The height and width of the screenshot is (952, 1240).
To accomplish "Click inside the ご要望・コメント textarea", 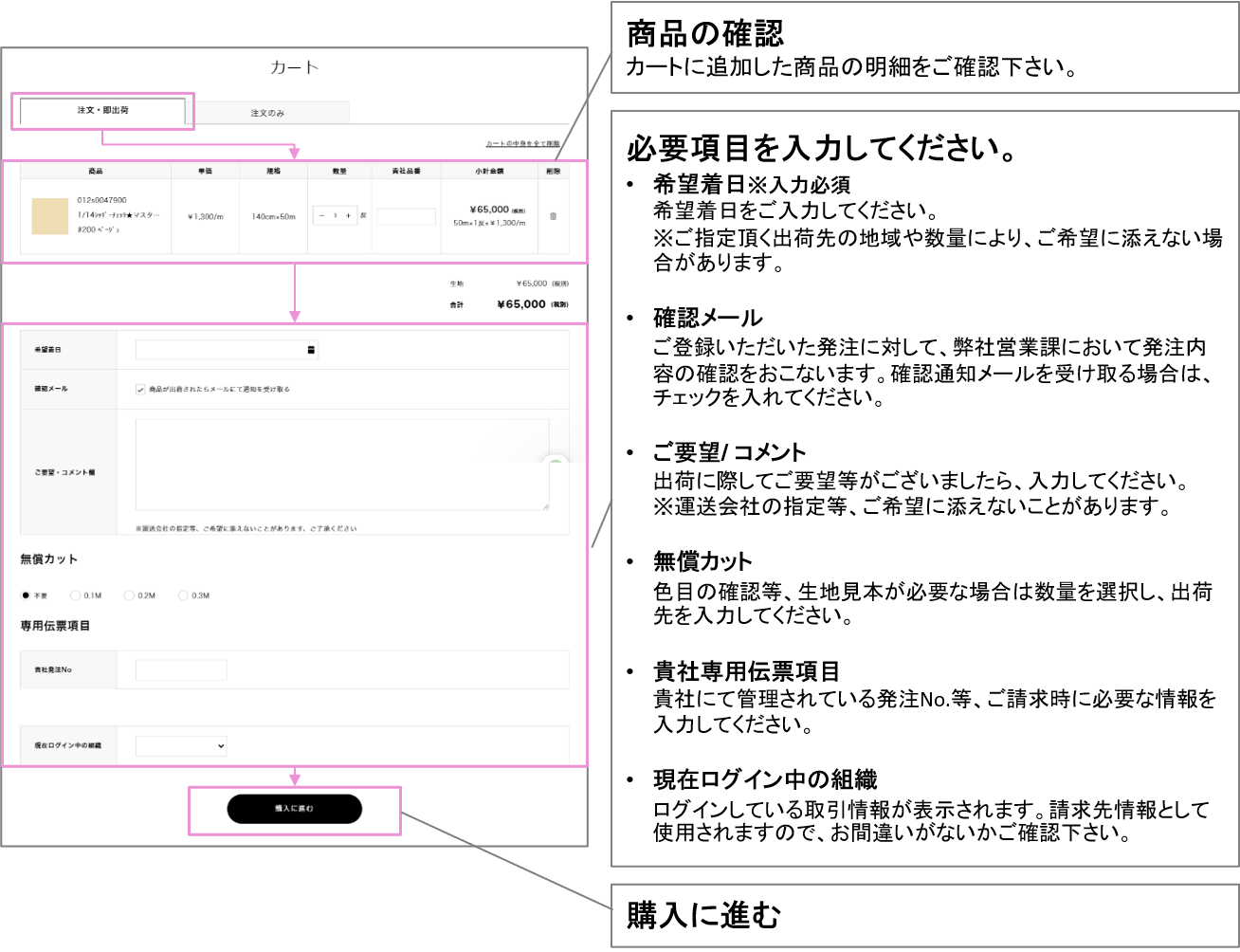I will click(x=342, y=465).
